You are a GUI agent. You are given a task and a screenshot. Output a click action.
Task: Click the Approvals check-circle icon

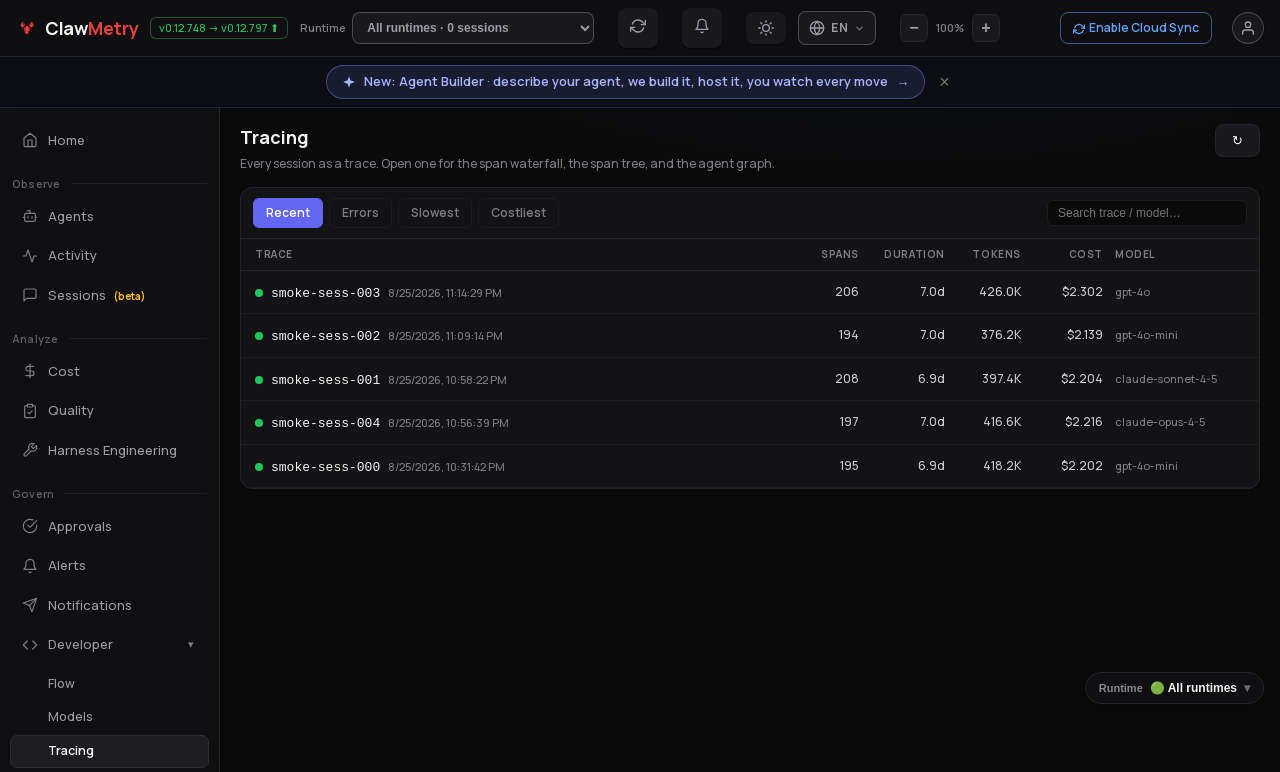tap(30, 526)
